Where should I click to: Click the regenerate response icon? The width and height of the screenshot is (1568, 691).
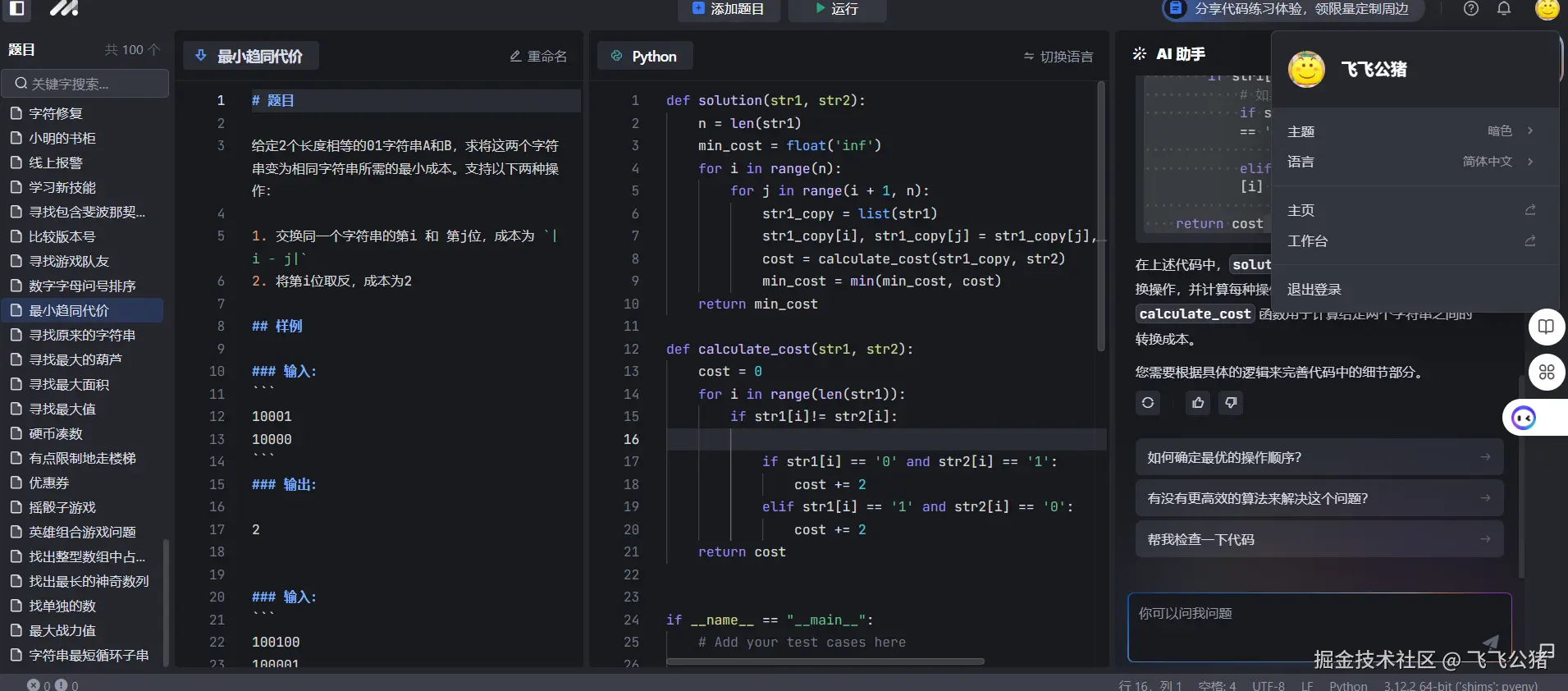pyautogui.click(x=1148, y=403)
